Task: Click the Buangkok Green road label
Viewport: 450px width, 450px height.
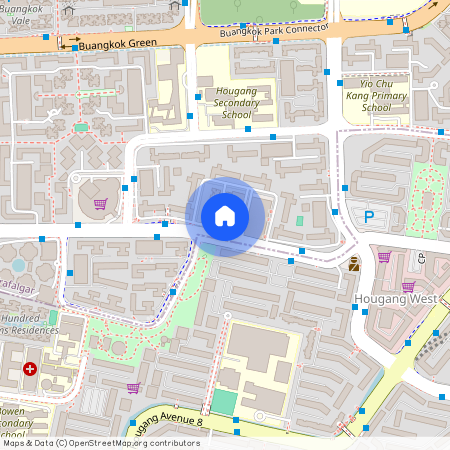Action: [118, 44]
